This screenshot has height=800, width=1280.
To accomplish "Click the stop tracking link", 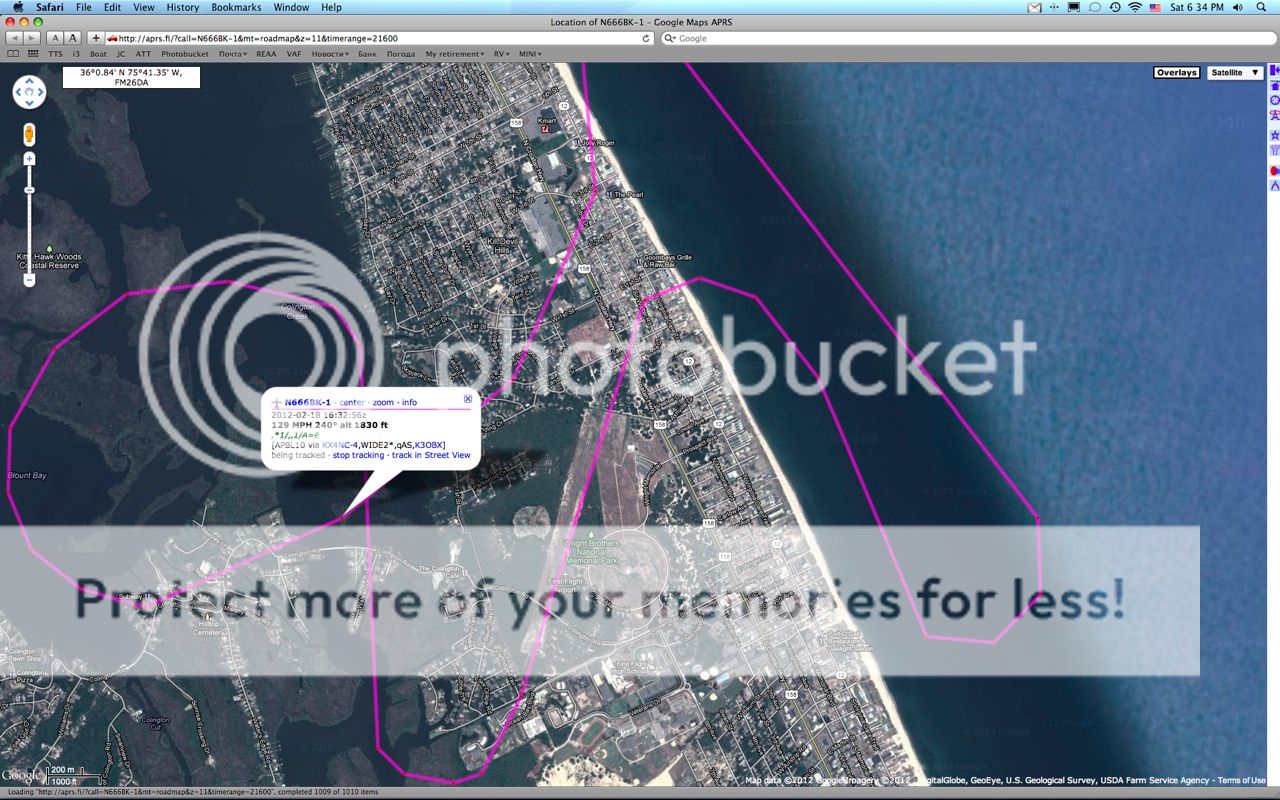I will [358, 455].
